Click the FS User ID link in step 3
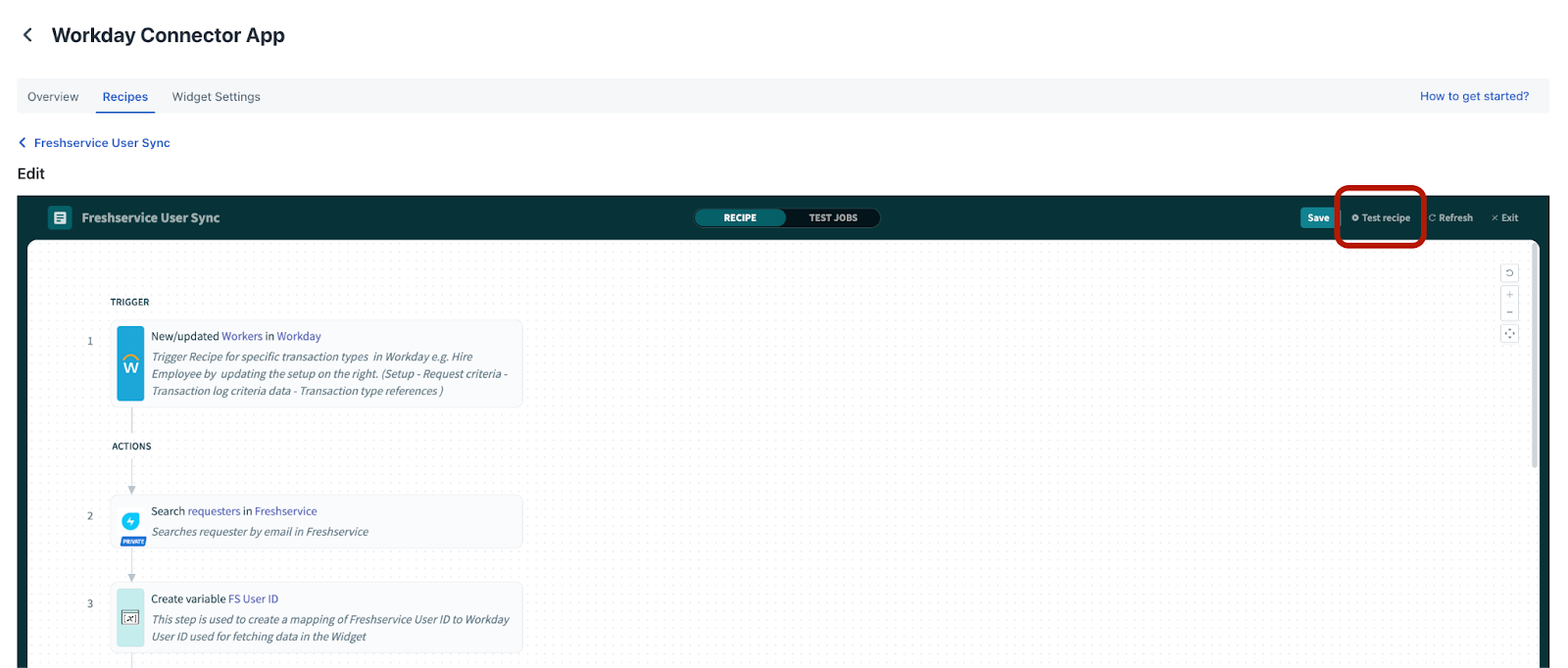The image size is (1568, 668). tap(253, 598)
